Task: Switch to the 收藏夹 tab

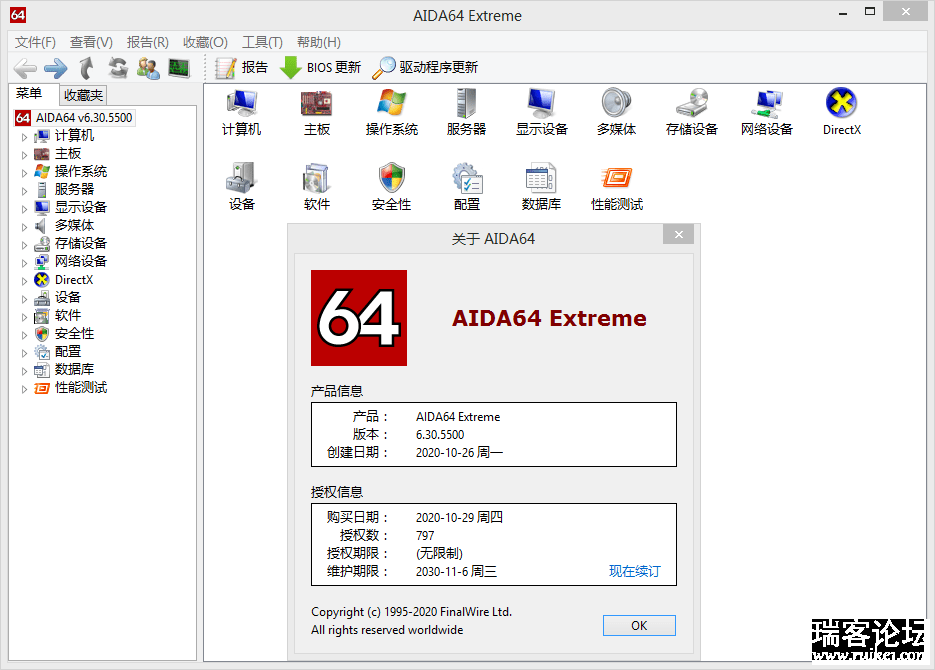Action: tap(83, 95)
